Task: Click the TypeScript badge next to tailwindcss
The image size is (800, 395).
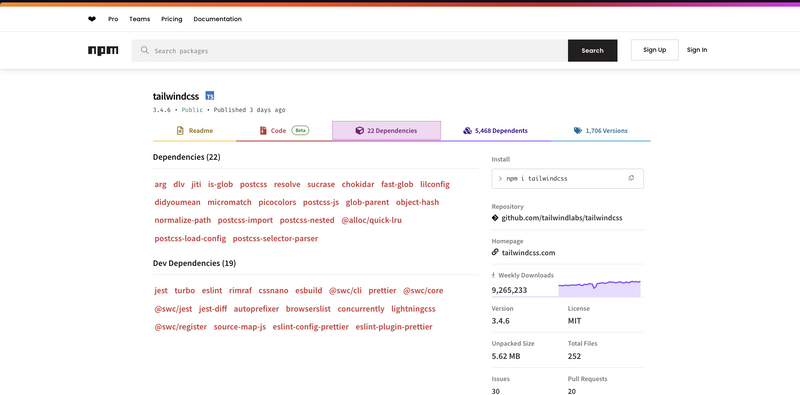Action: pyautogui.click(x=210, y=95)
